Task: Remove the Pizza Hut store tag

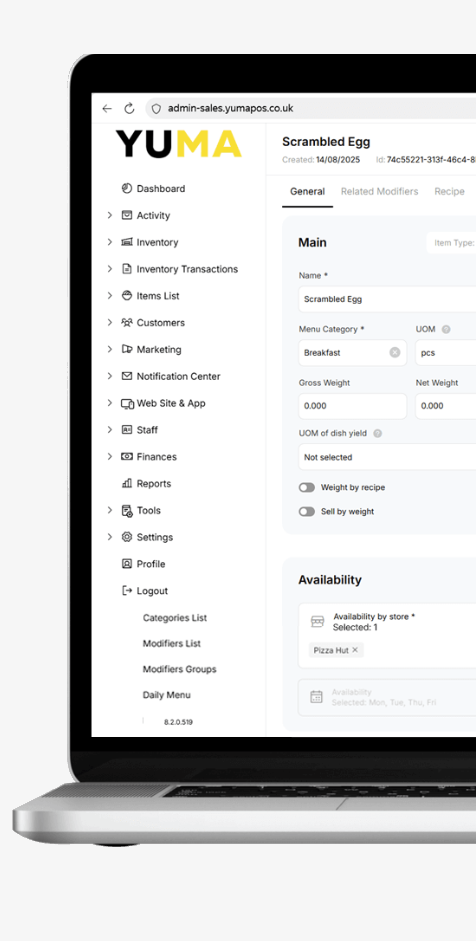Action: 355,650
